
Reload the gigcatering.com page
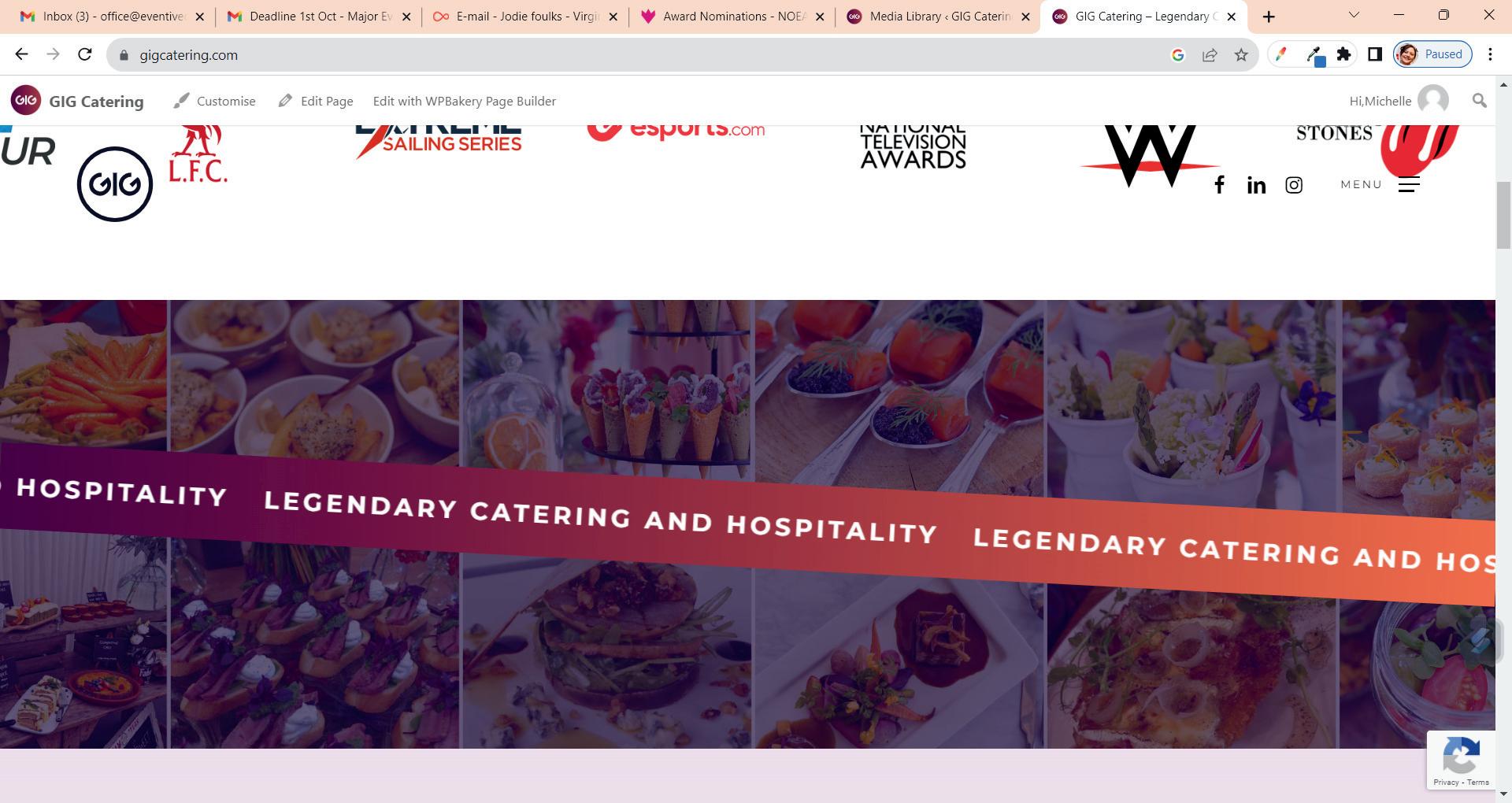pyautogui.click(x=84, y=54)
